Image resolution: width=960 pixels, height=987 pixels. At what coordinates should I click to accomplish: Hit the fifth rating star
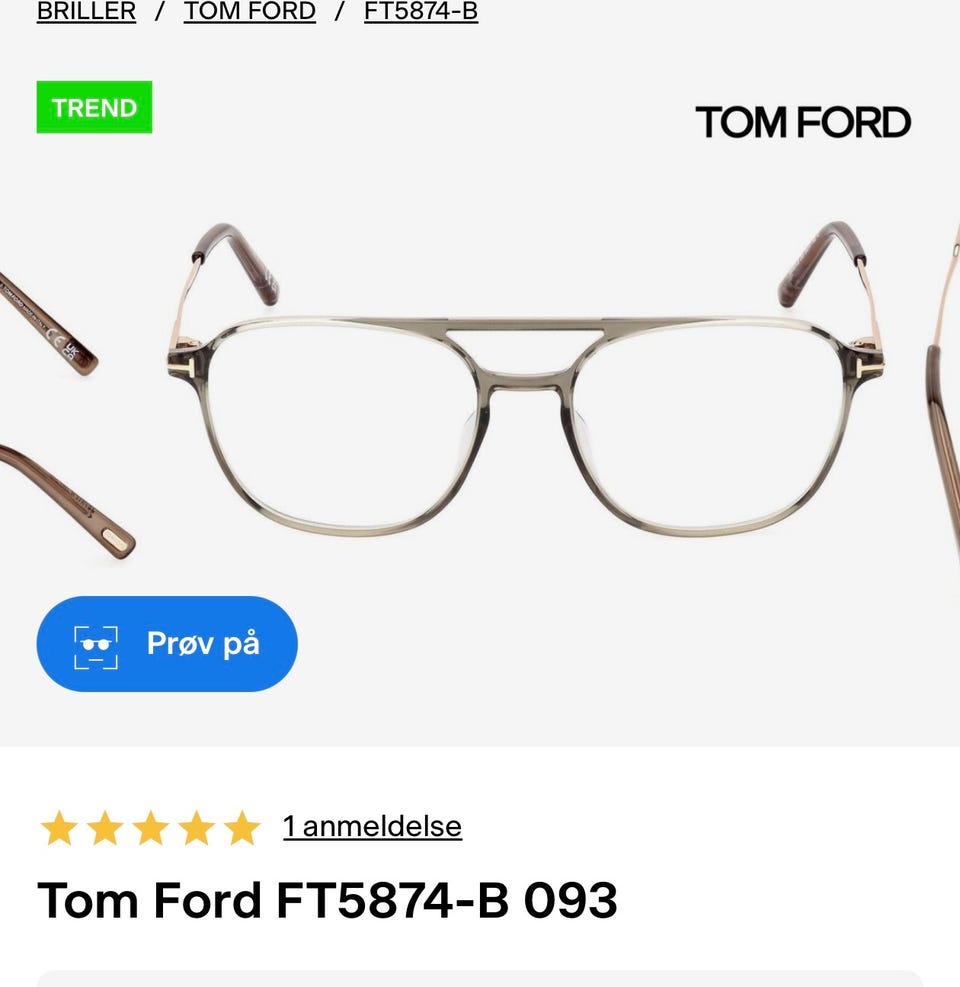pos(242,828)
